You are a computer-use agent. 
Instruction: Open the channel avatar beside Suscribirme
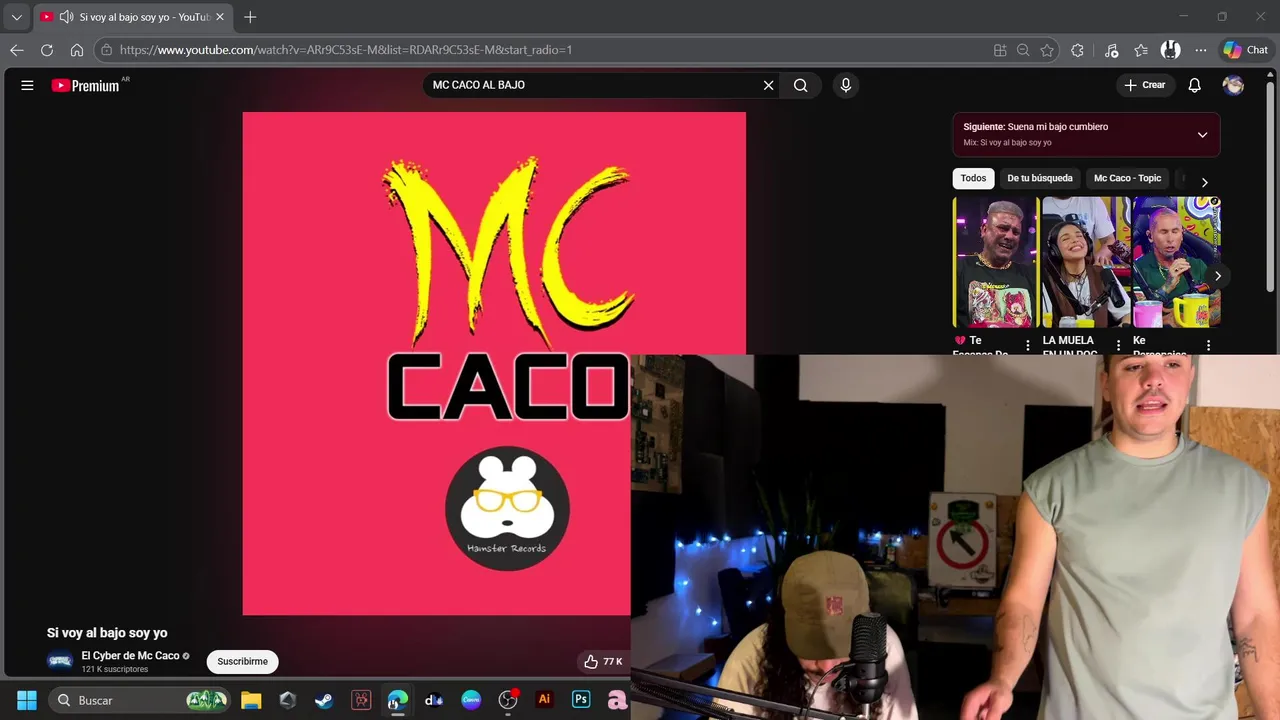click(60, 660)
